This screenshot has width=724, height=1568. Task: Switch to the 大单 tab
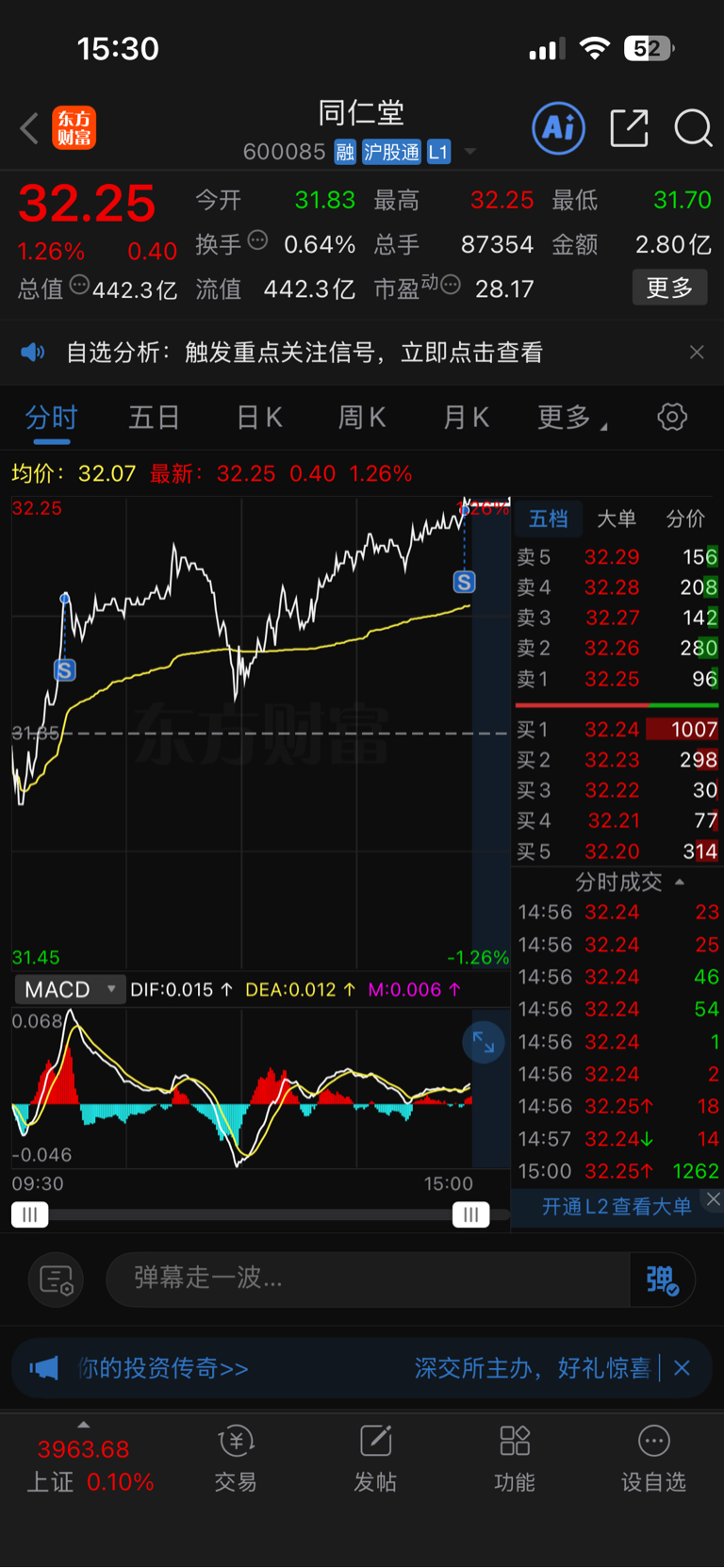(617, 519)
